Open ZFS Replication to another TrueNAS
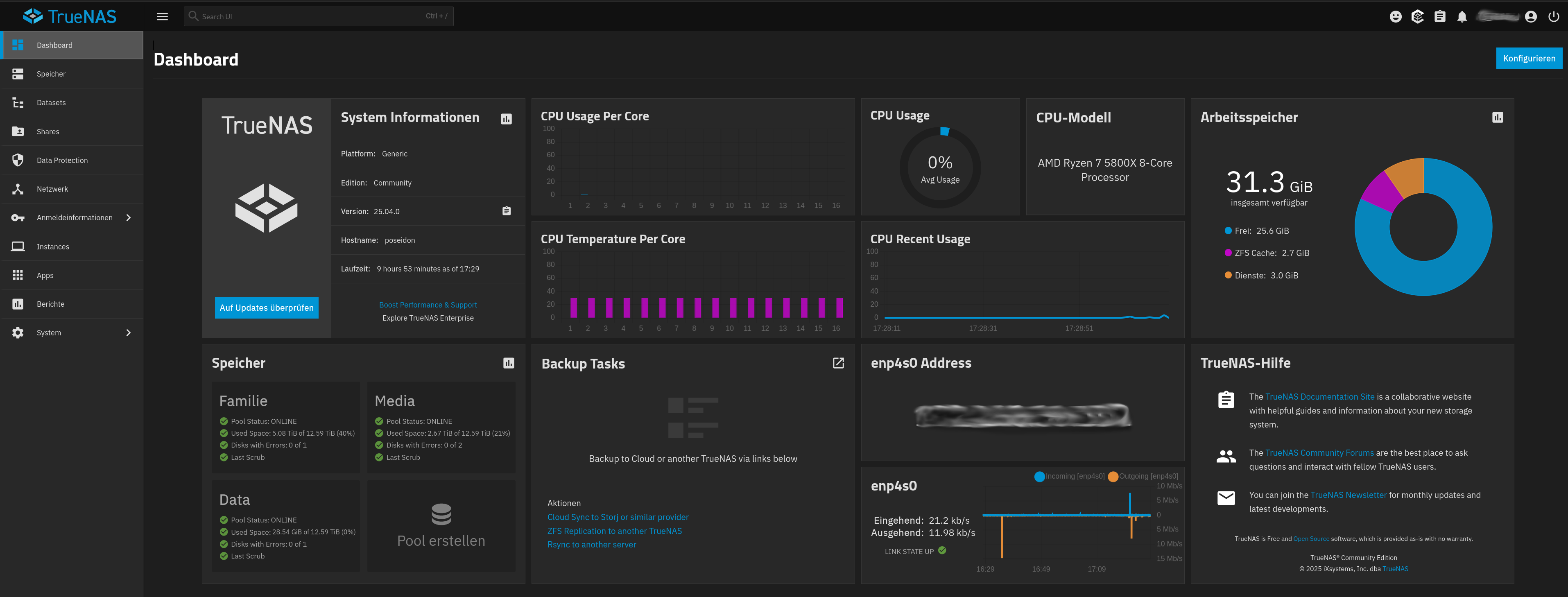The width and height of the screenshot is (1568, 597). pos(614,531)
